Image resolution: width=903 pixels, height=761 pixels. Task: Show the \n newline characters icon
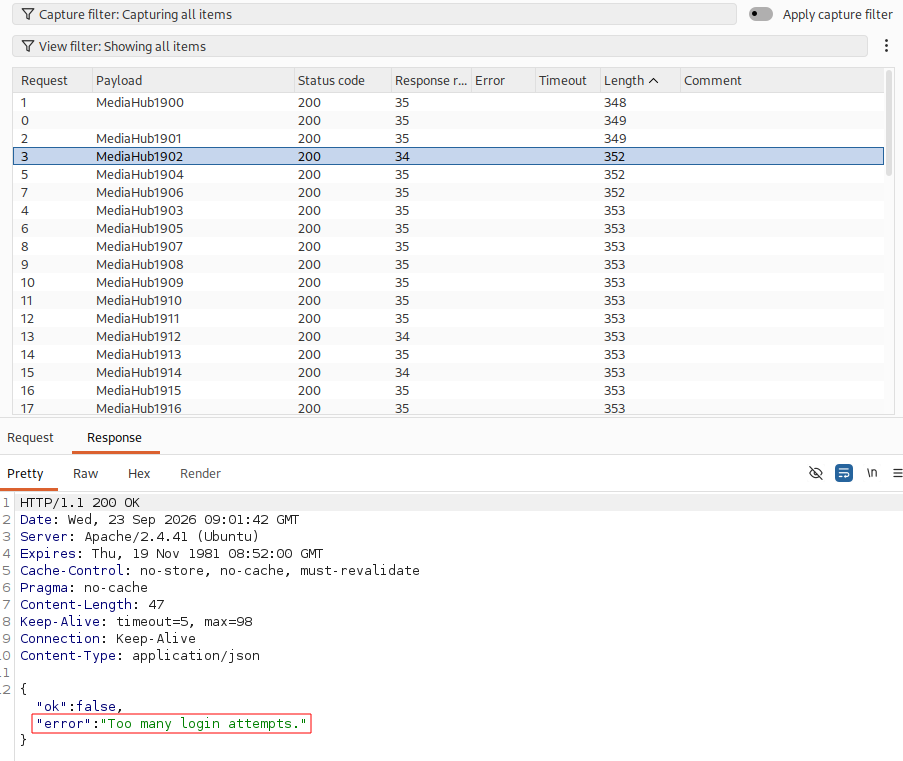[872, 474]
